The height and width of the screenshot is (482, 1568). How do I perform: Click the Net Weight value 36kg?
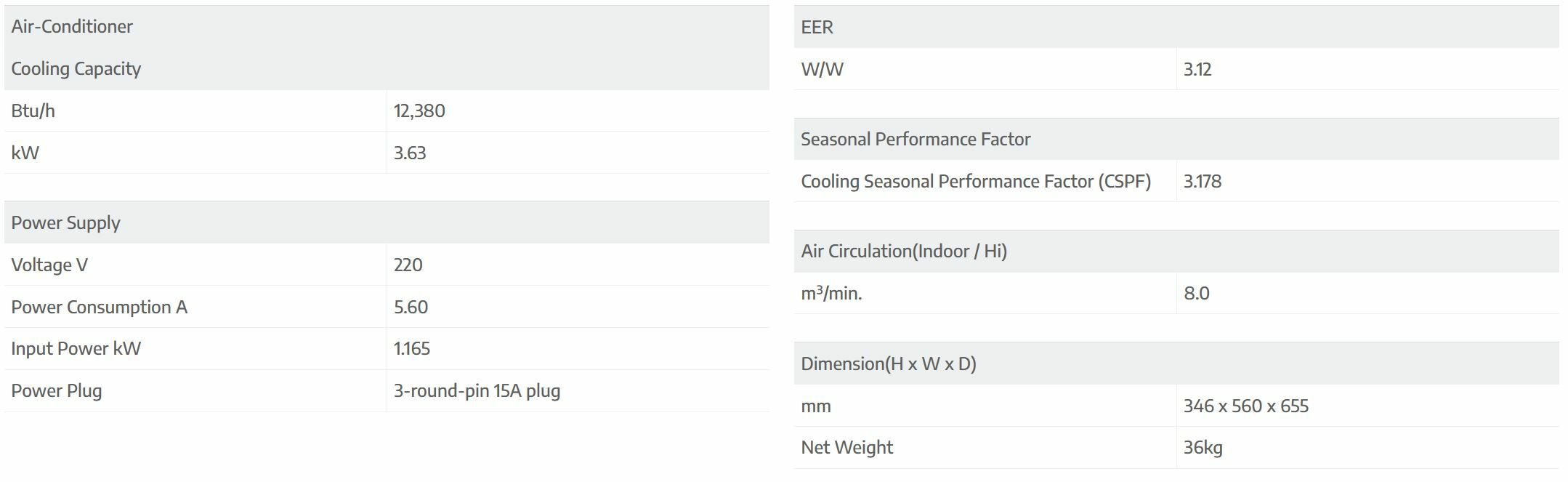click(x=1203, y=448)
